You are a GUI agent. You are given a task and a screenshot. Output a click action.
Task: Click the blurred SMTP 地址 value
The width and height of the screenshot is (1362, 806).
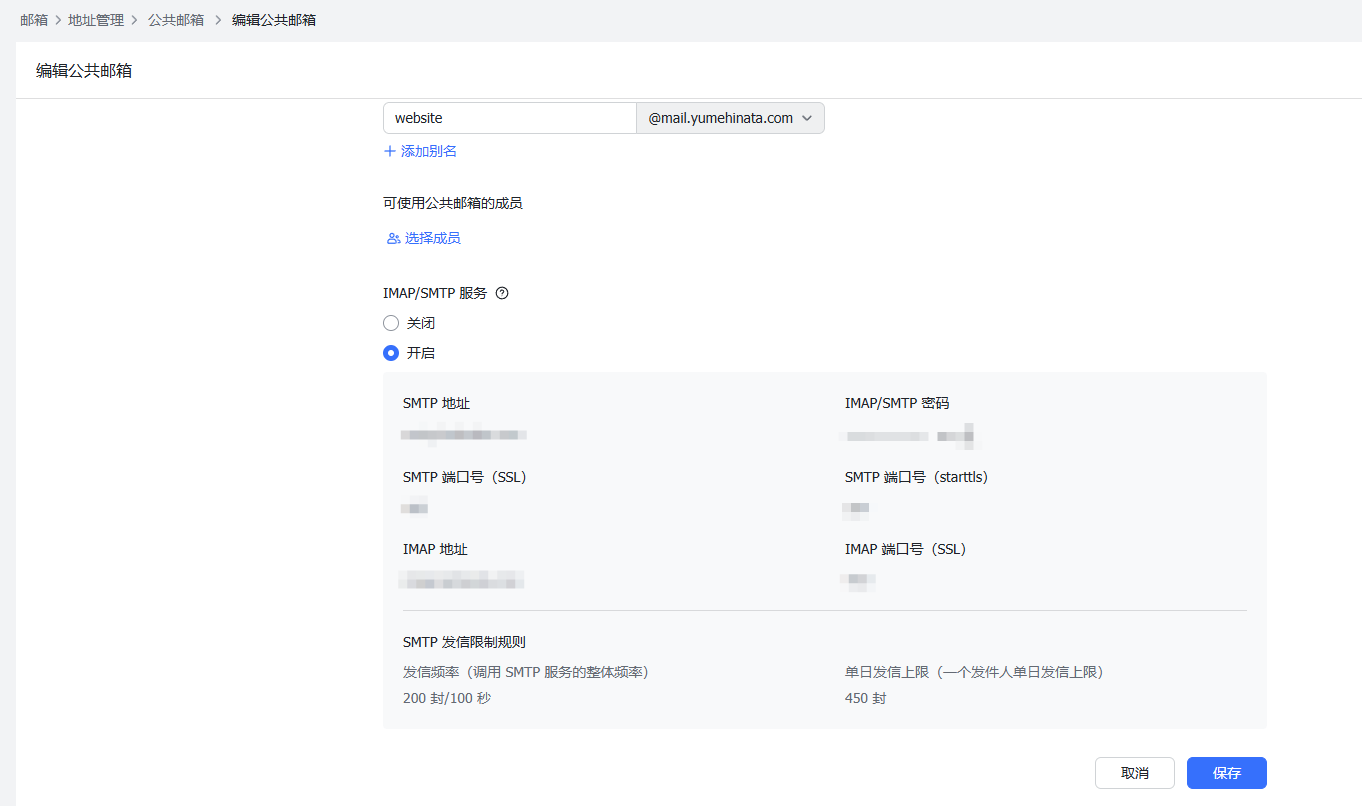coord(464,435)
